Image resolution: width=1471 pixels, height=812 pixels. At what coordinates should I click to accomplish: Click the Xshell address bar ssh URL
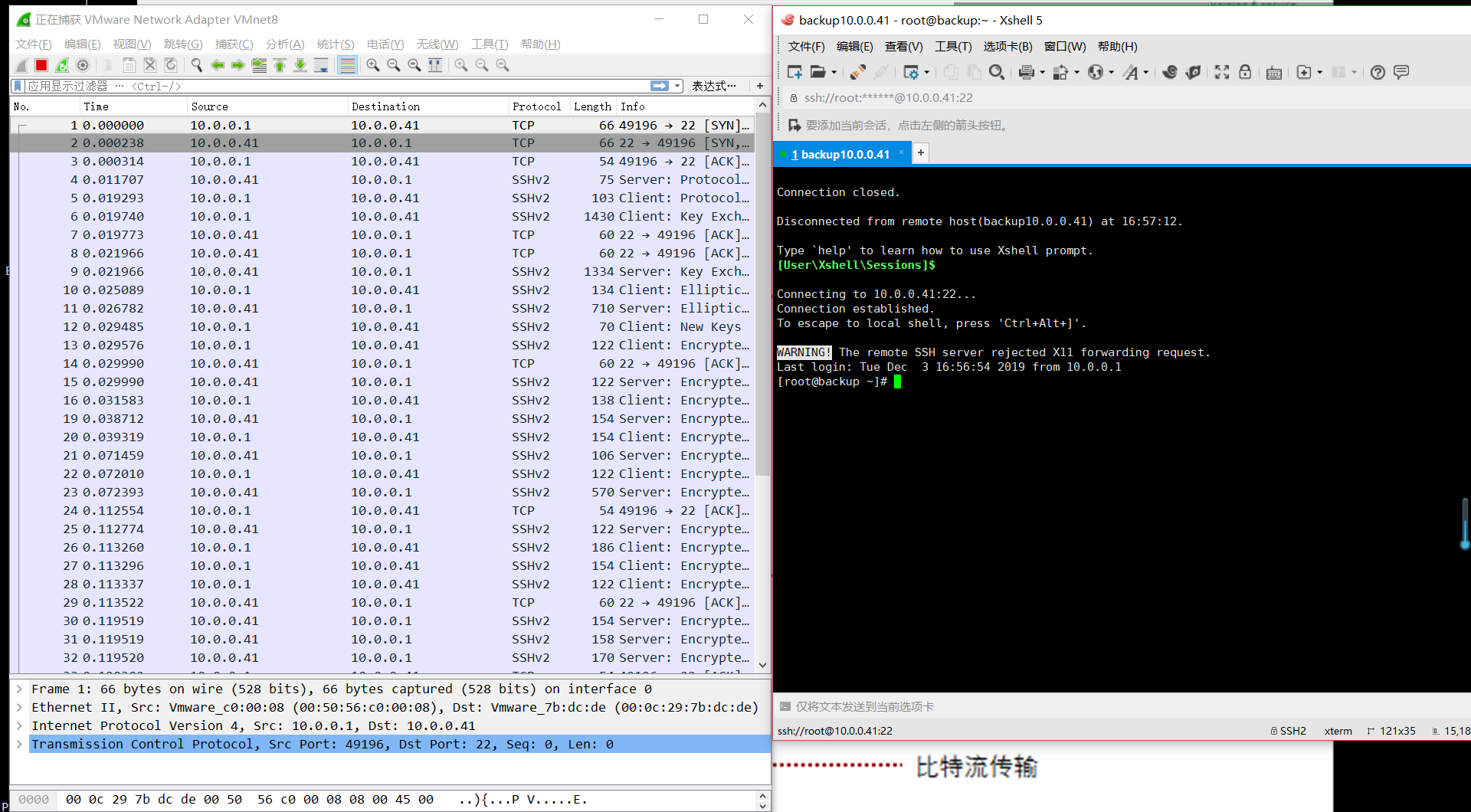pyautogui.click(x=888, y=98)
